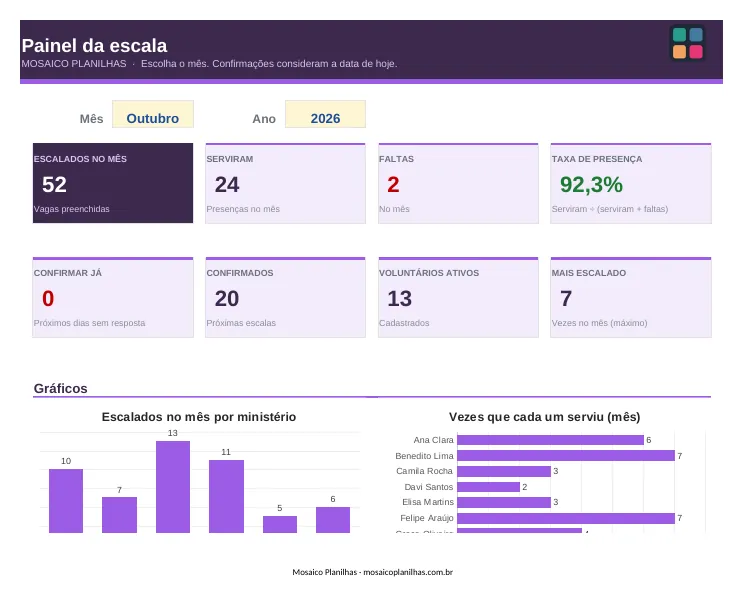Click Davi Santos's bar in the served chart

pos(488,487)
